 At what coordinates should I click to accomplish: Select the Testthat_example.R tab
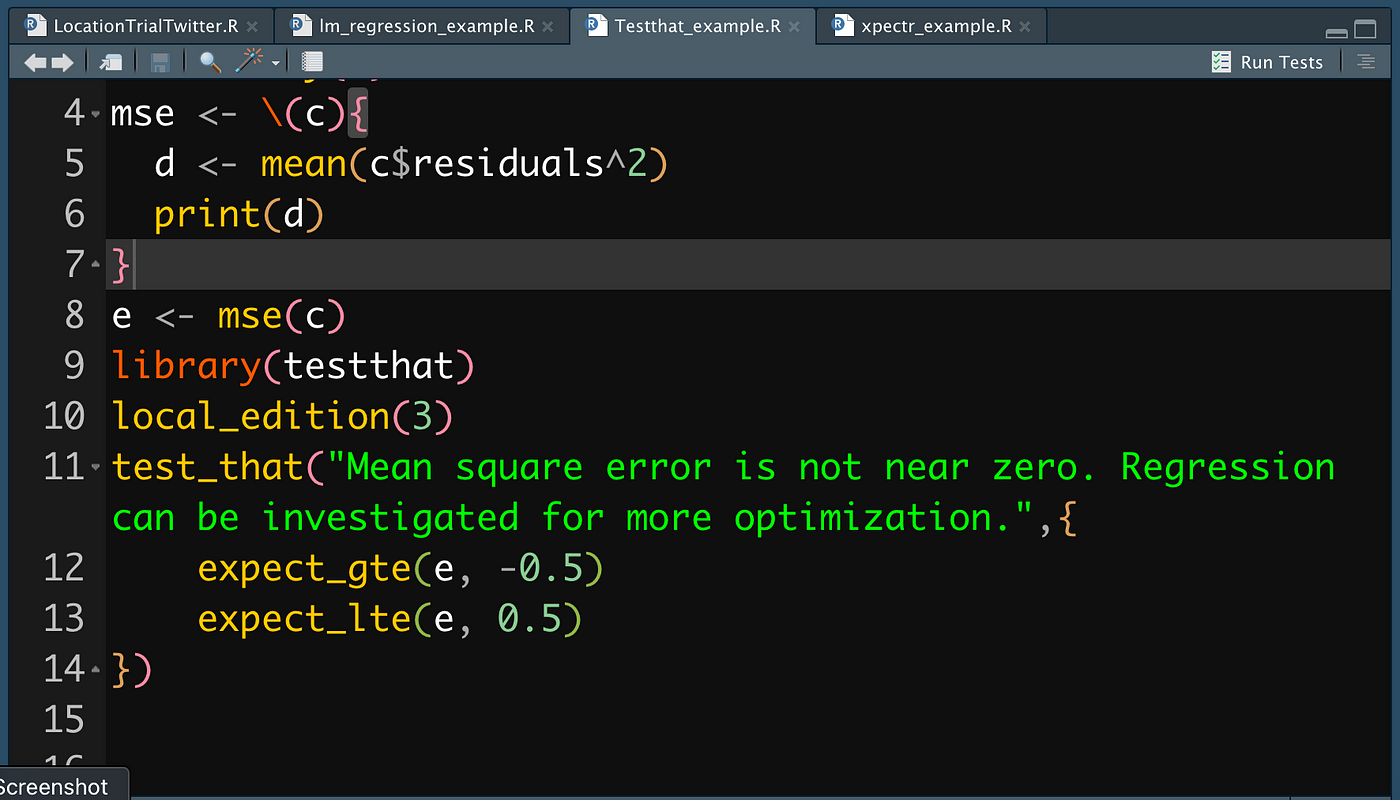pyautogui.click(x=697, y=26)
